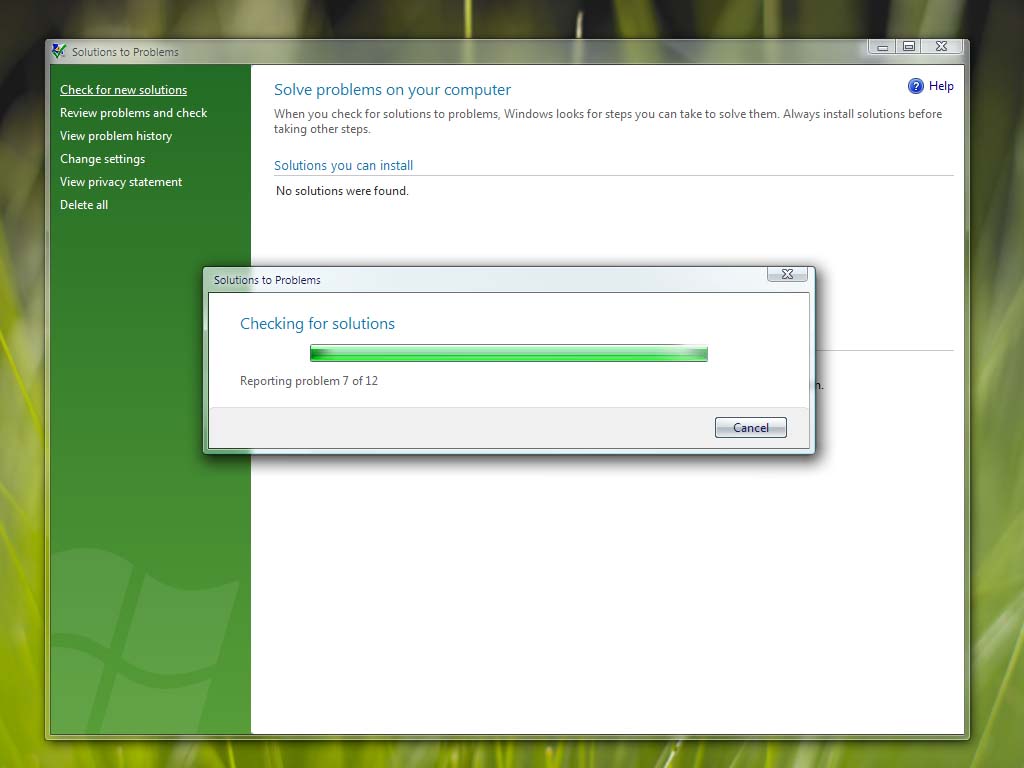Click the main window's title bar text
1024x768 pixels.
(x=125, y=52)
